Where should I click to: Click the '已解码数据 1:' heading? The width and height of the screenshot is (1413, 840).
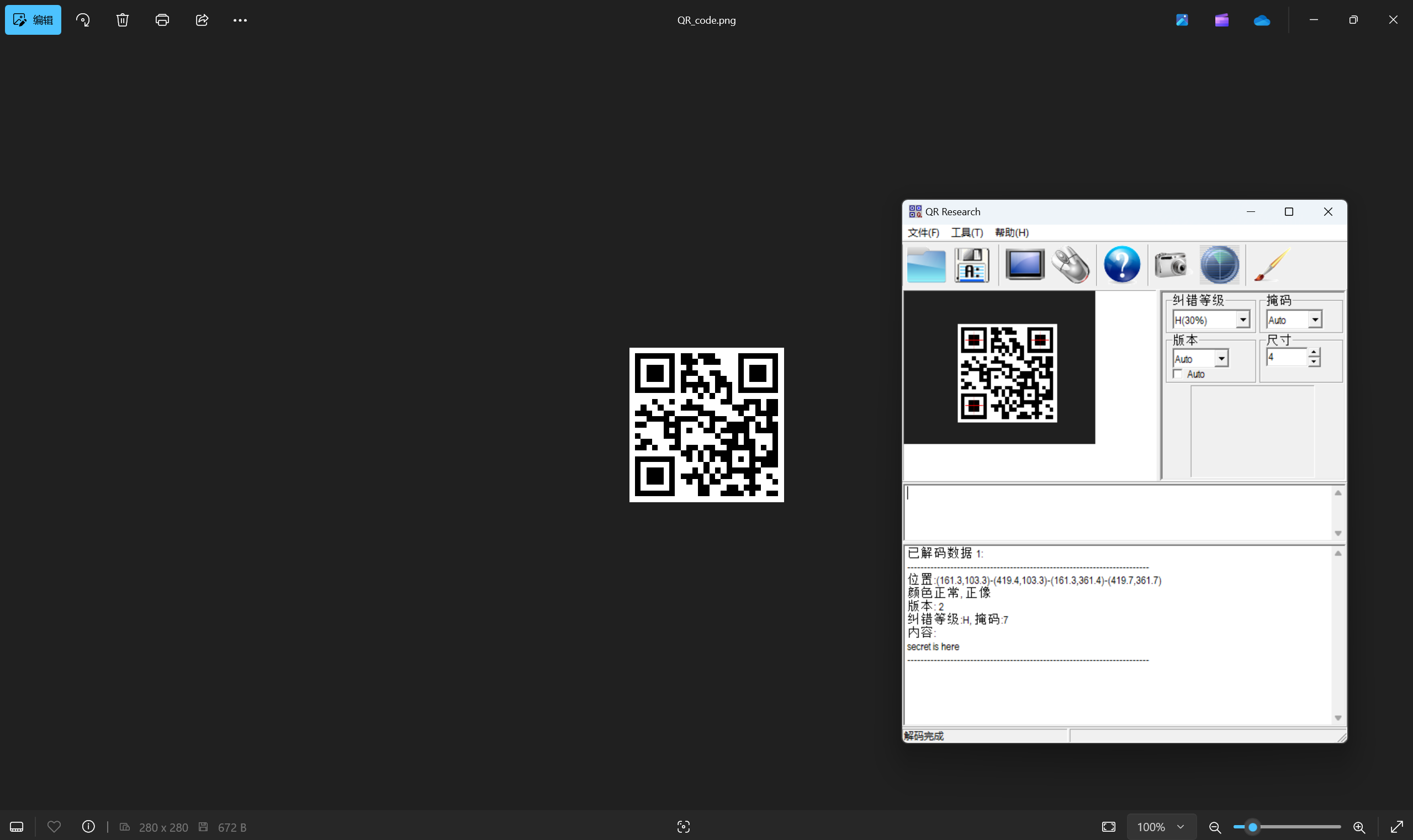945,554
